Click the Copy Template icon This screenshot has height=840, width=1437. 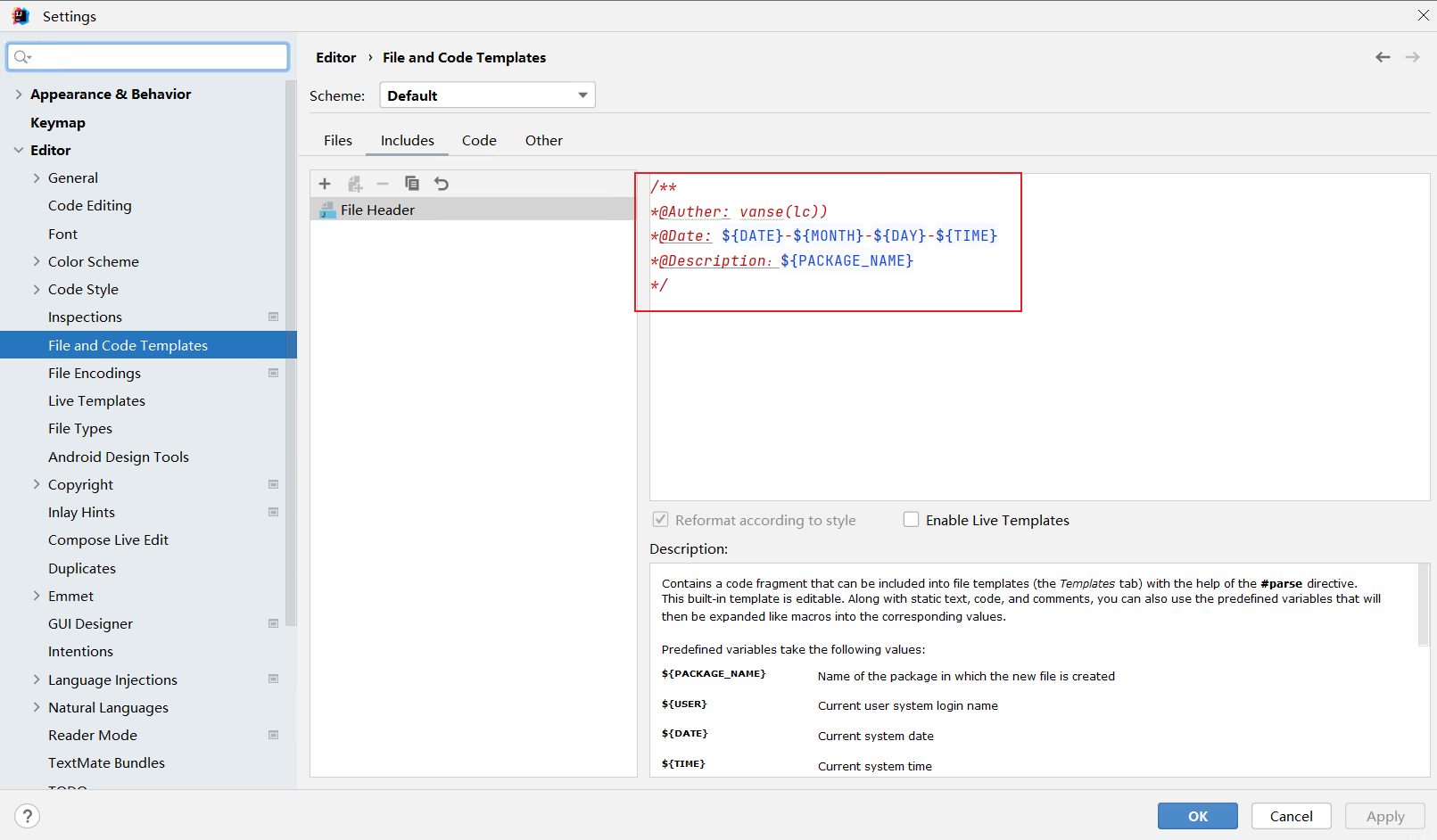(412, 184)
